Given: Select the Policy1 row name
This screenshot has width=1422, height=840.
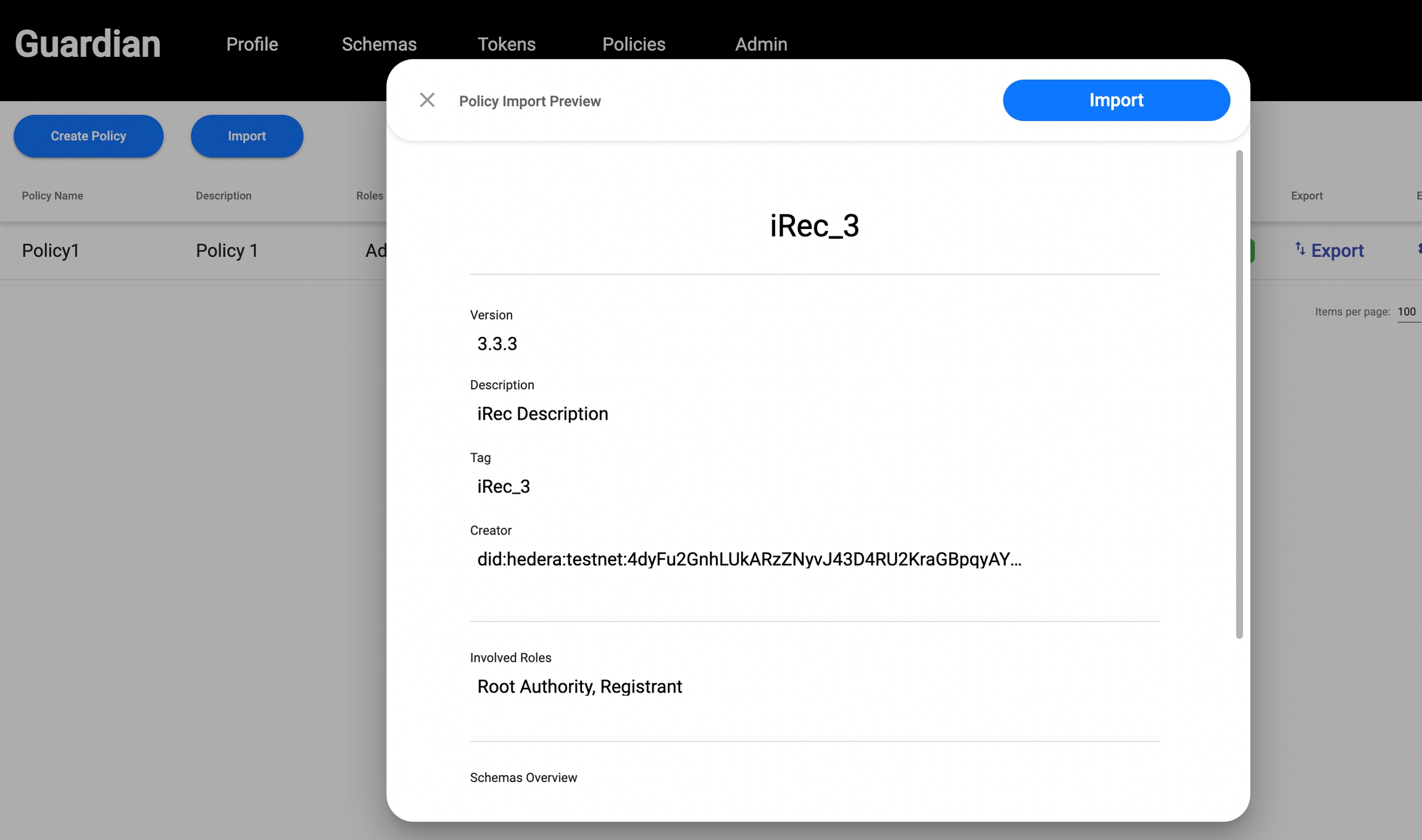Looking at the screenshot, I should (x=51, y=251).
